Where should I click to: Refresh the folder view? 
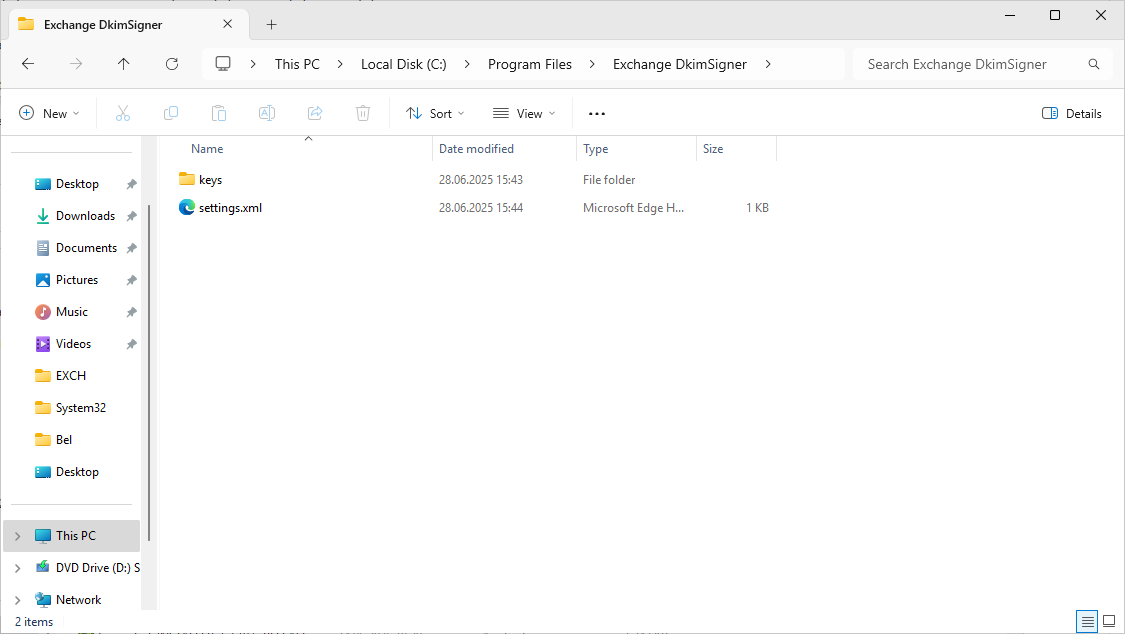(171, 64)
